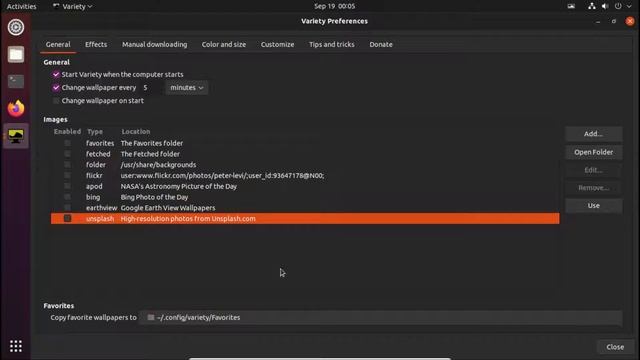Enable the flickr source checkbox

pos(67,175)
